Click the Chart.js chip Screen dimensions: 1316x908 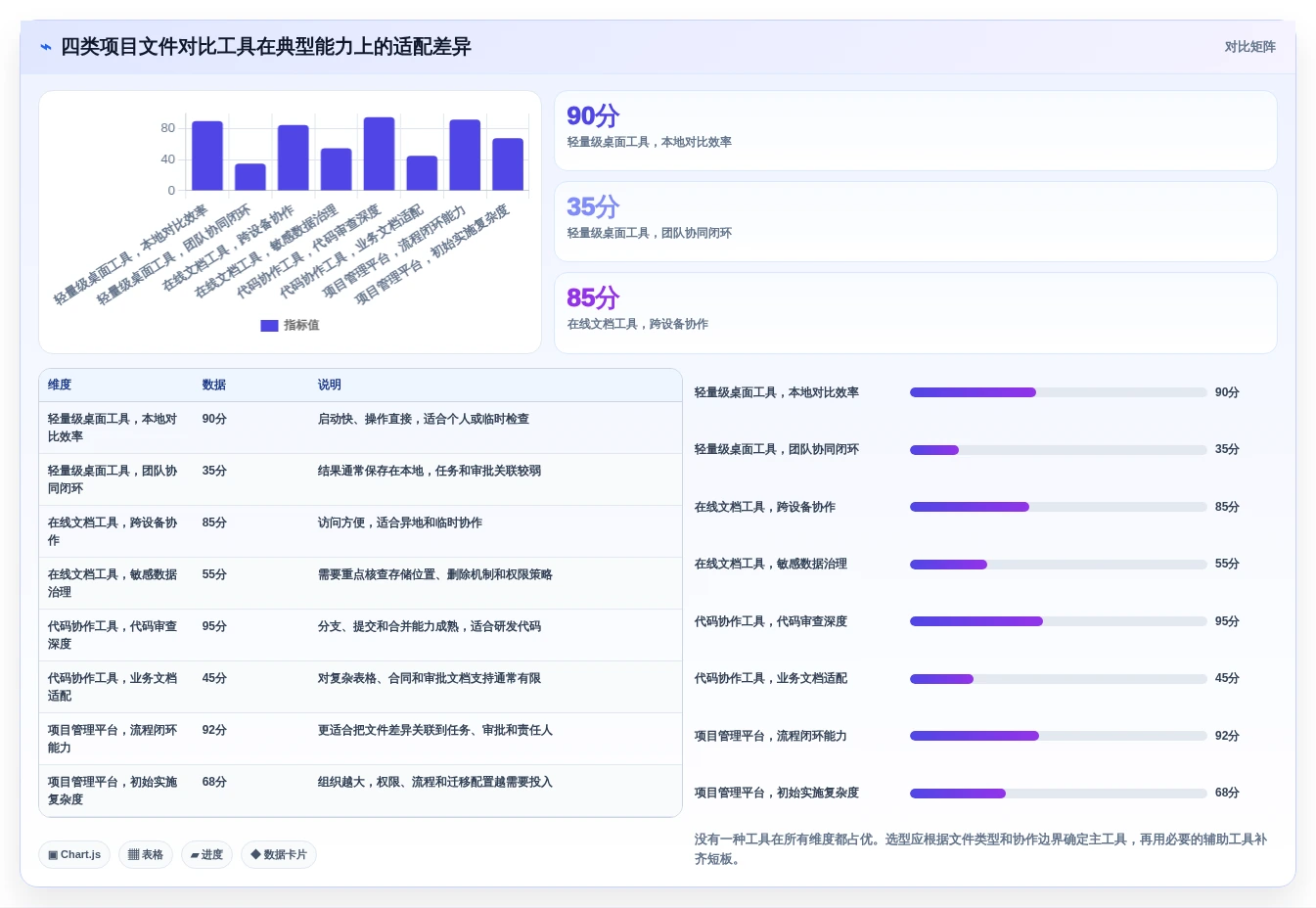point(74,854)
